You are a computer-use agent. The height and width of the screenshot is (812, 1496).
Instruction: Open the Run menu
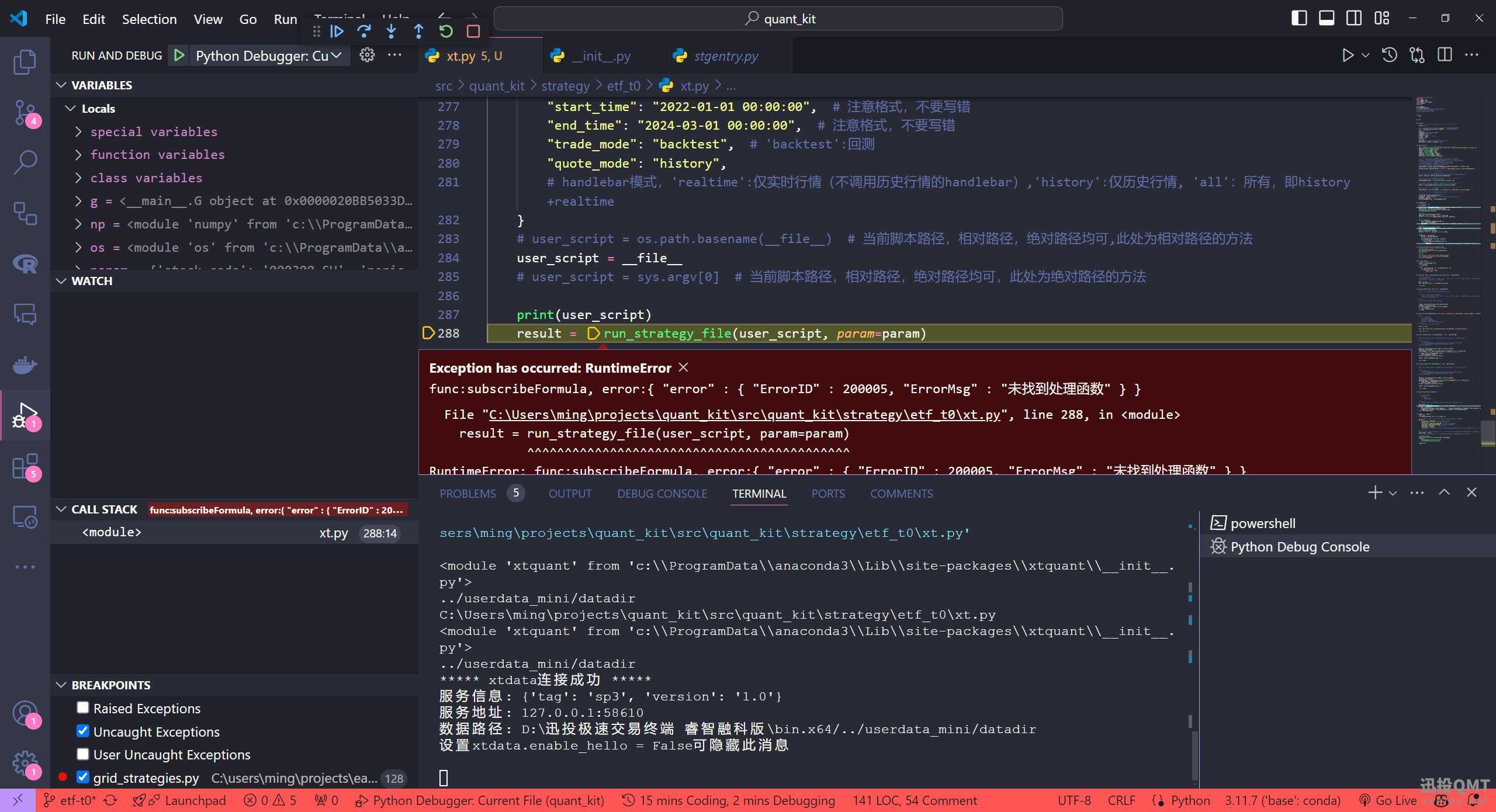[285, 19]
